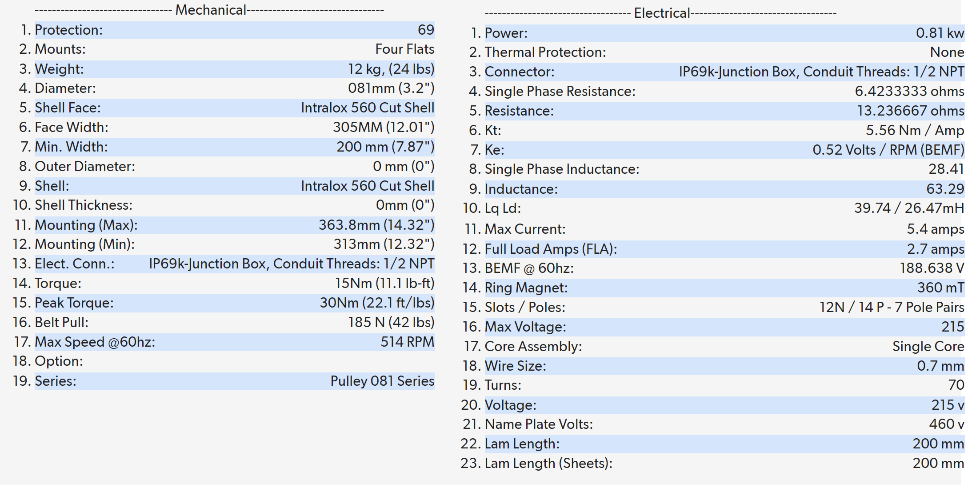Click the Thermal Protection value None
The height and width of the screenshot is (485, 968).
(946, 52)
